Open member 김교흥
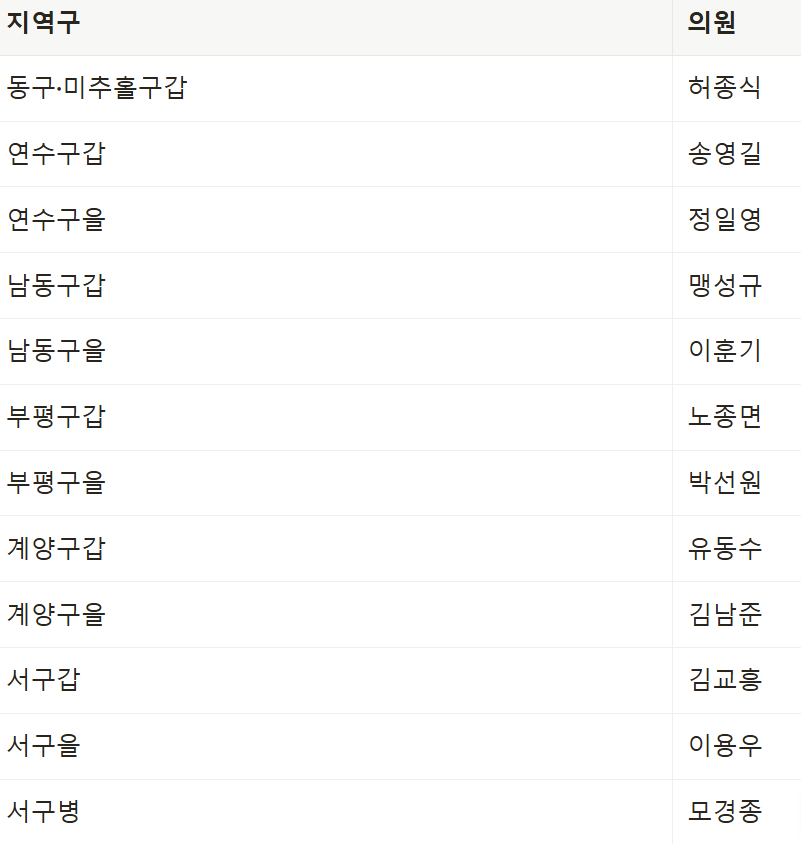Screen dimensions: 801x844 pyautogui.click(x=725, y=680)
